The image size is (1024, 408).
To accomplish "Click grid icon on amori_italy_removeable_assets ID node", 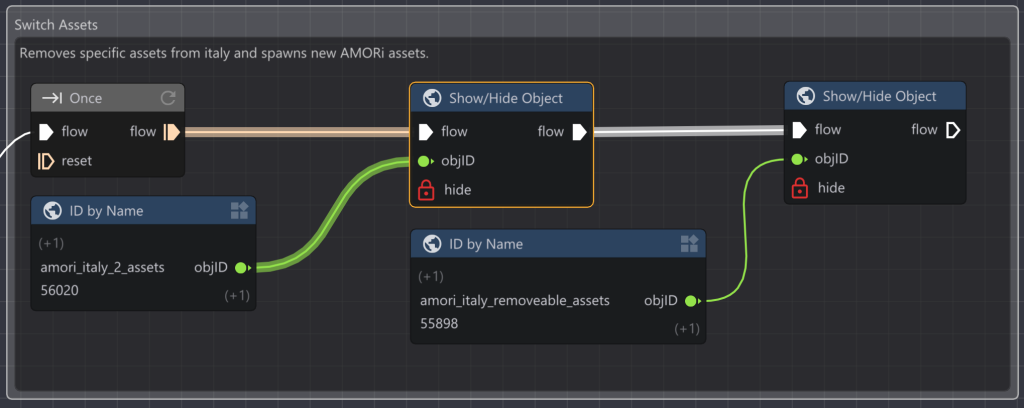I will coord(689,244).
